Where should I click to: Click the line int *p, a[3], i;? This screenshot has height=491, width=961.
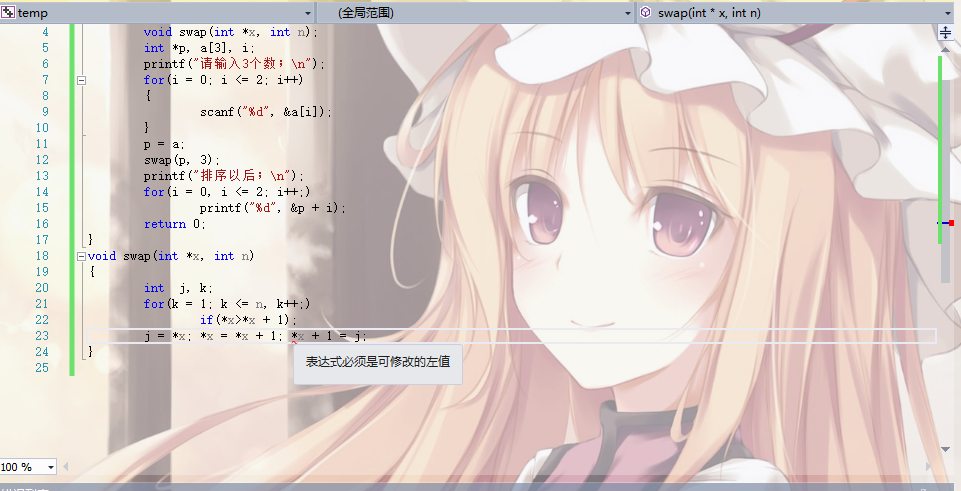pyautogui.click(x=199, y=48)
